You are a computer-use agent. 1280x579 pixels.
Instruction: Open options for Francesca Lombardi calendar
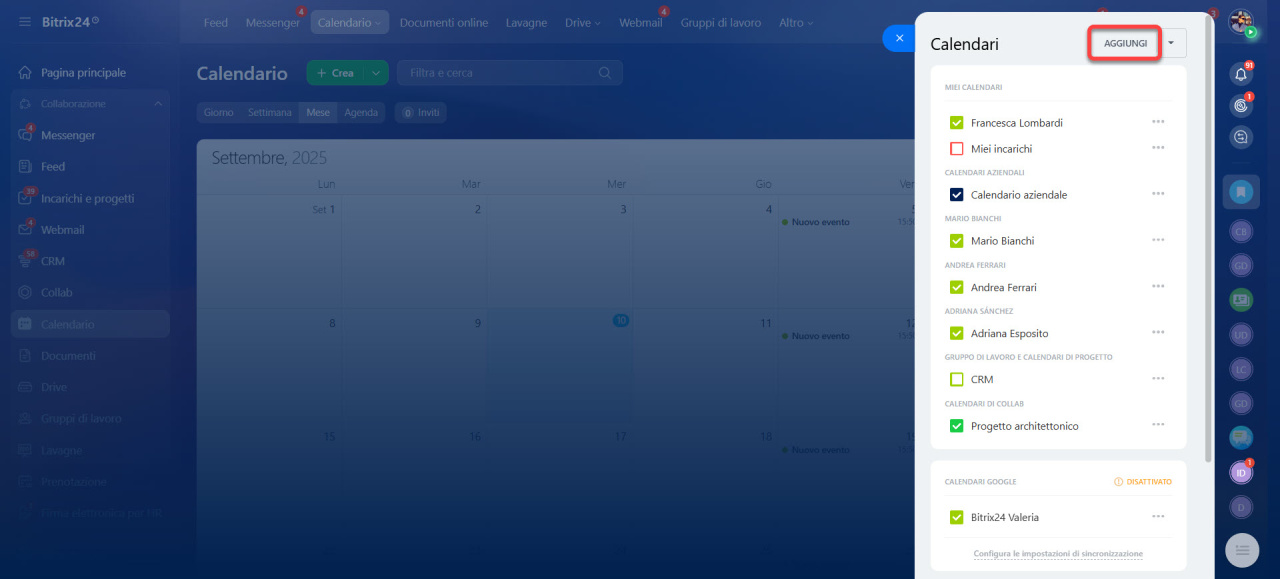click(1158, 122)
